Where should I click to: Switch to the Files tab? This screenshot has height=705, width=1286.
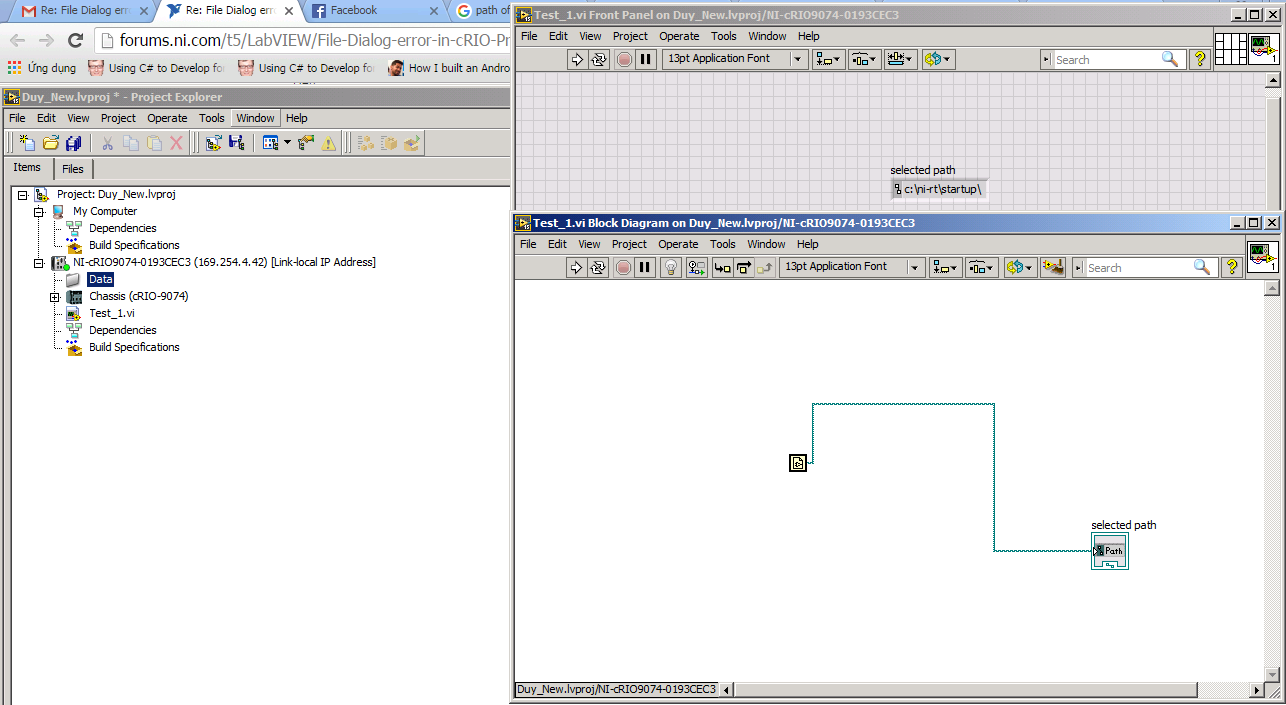[x=73, y=169]
